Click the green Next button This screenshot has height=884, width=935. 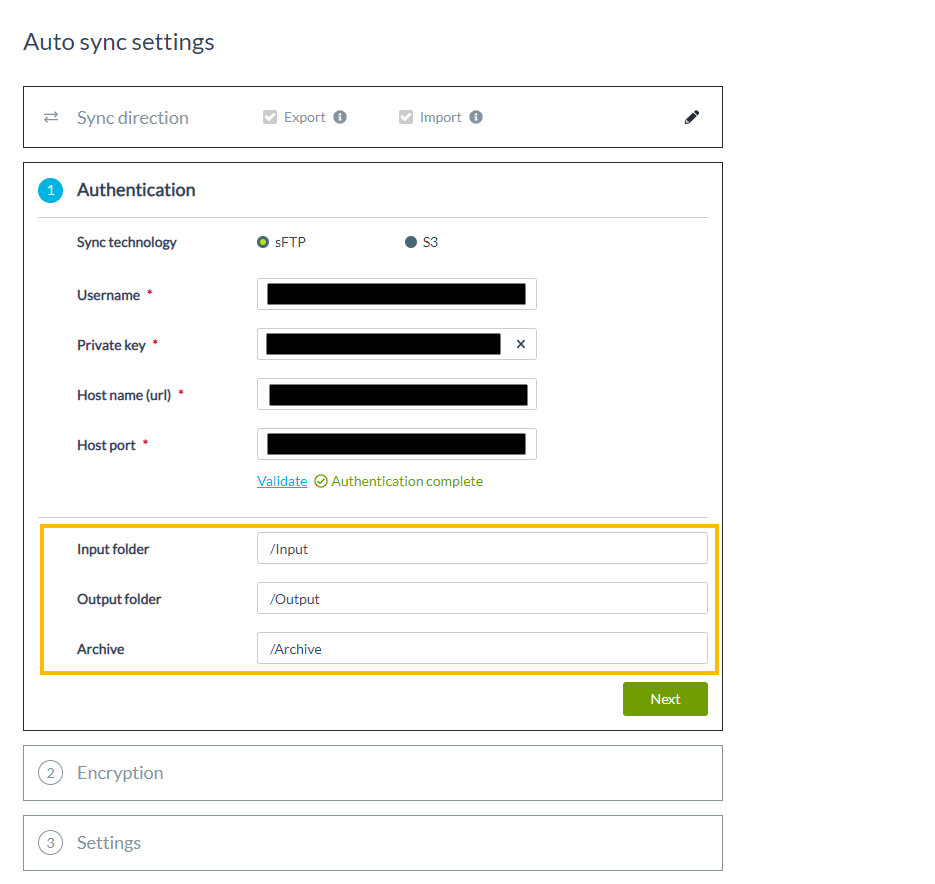click(x=665, y=699)
